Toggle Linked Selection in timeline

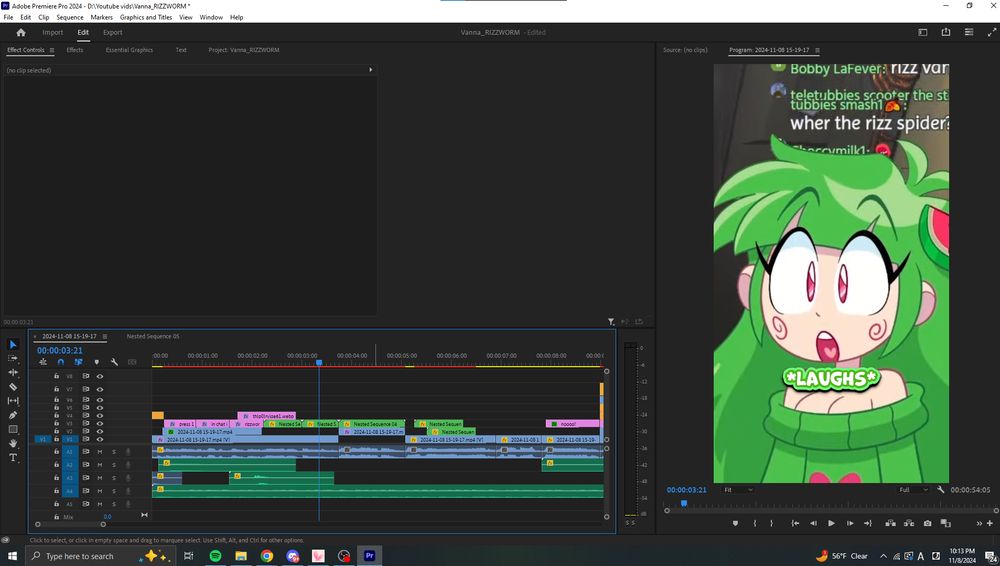click(78, 362)
